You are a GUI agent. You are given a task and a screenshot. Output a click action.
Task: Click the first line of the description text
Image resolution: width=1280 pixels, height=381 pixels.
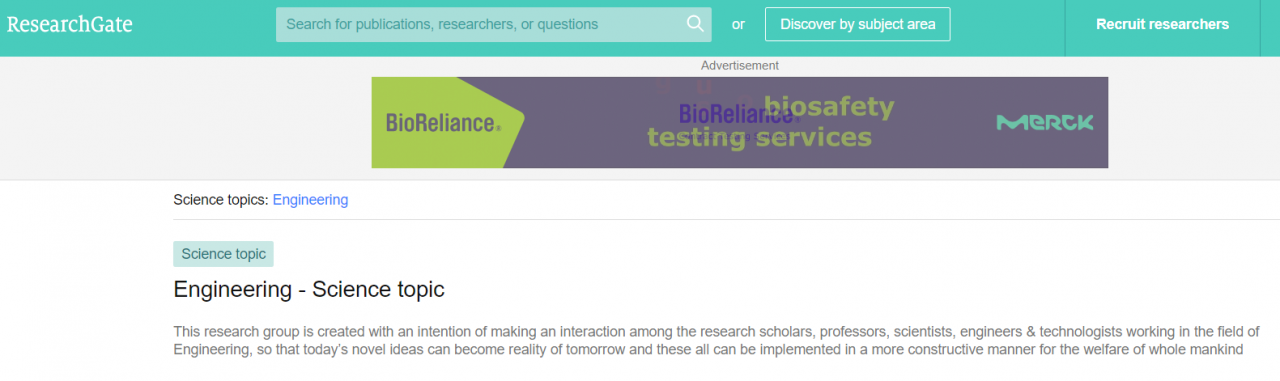tap(716, 331)
